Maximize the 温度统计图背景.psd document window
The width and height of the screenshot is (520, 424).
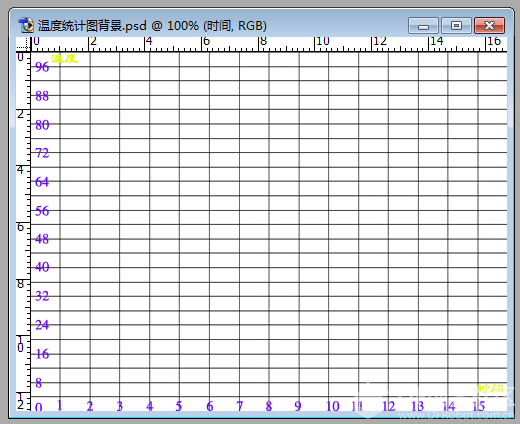click(x=456, y=26)
